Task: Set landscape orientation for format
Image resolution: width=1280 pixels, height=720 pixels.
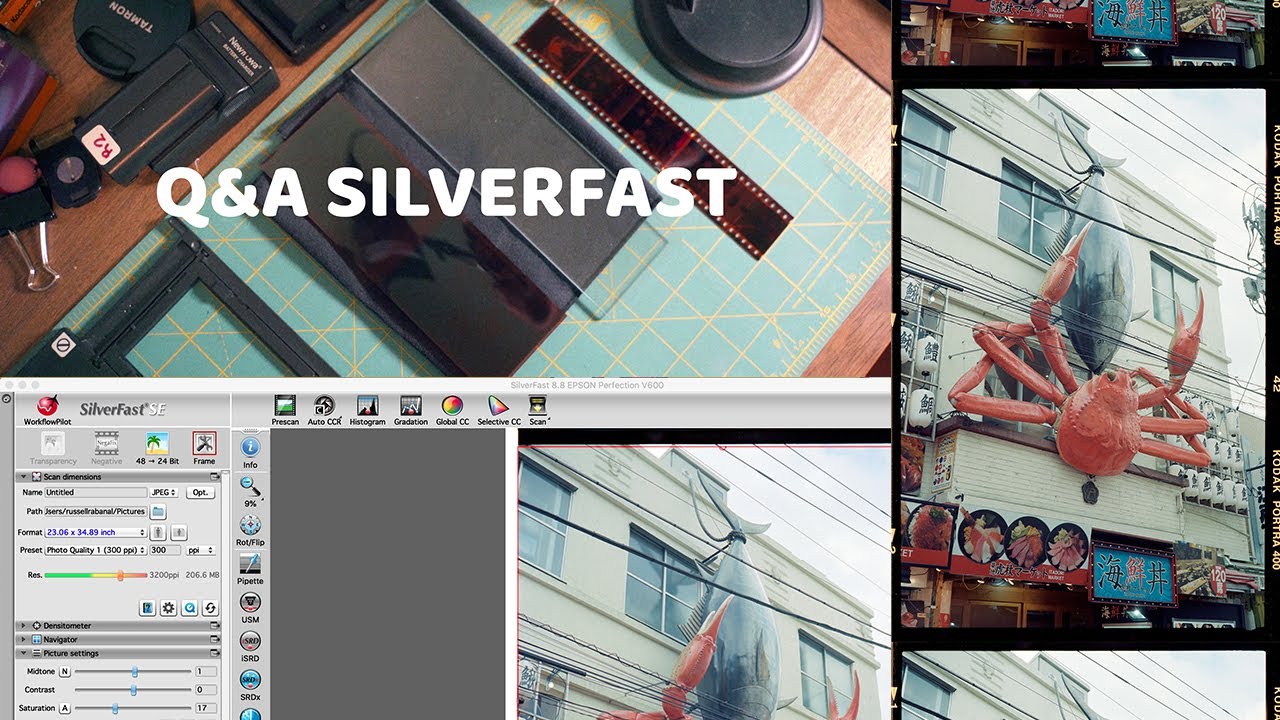Action: coord(179,532)
